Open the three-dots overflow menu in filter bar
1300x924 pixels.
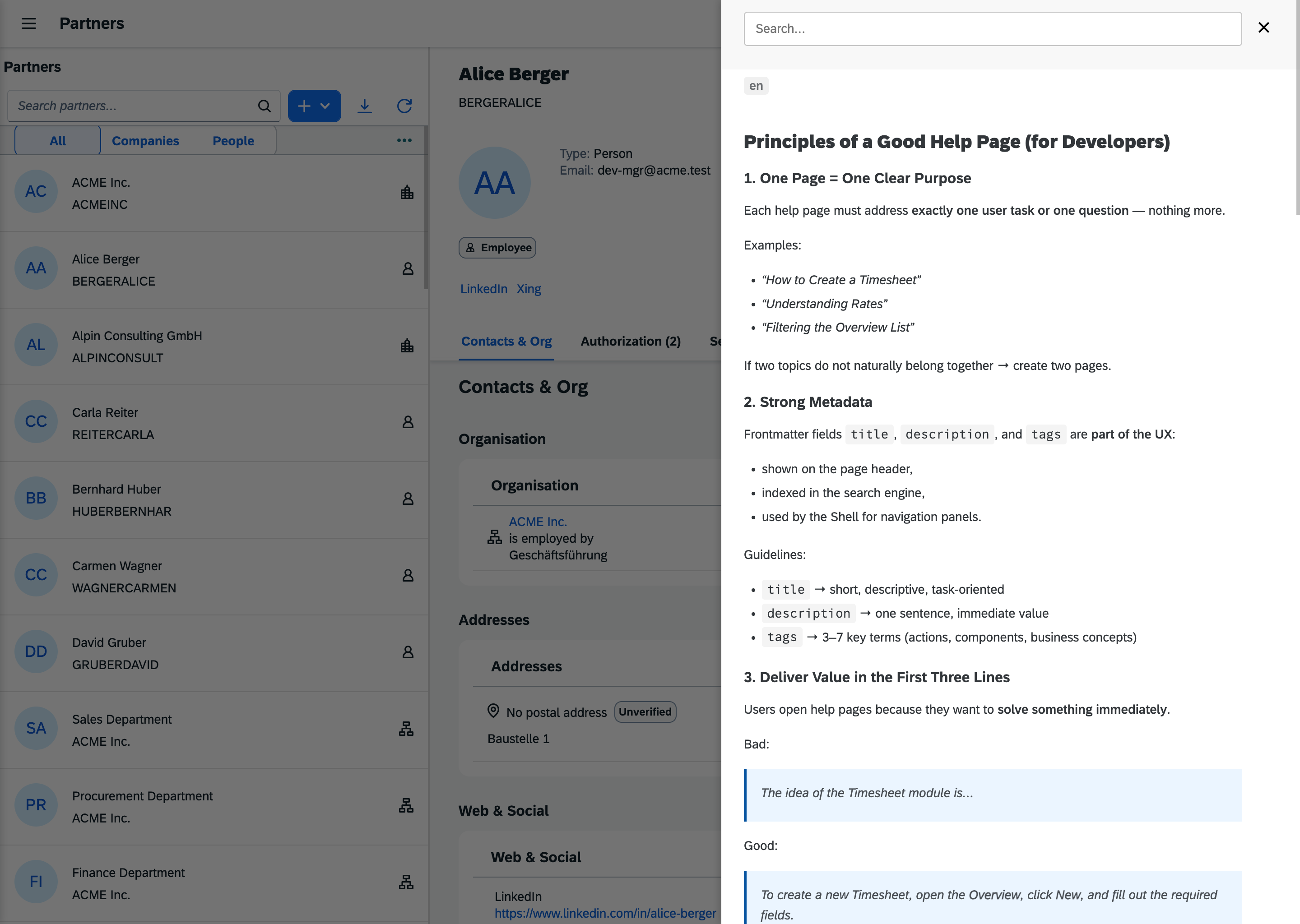[404, 140]
